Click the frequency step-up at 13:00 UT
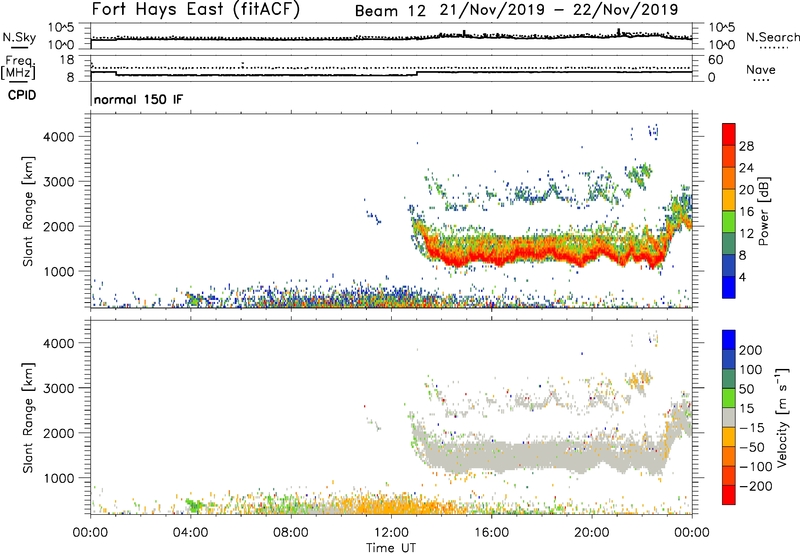Viewport: 800px width, 554px height. pyautogui.click(x=418, y=73)
